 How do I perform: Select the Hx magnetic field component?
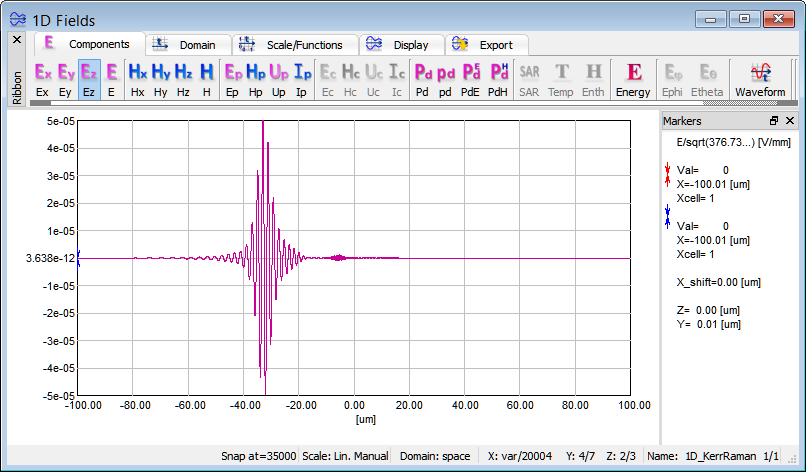tap(137, 79)
